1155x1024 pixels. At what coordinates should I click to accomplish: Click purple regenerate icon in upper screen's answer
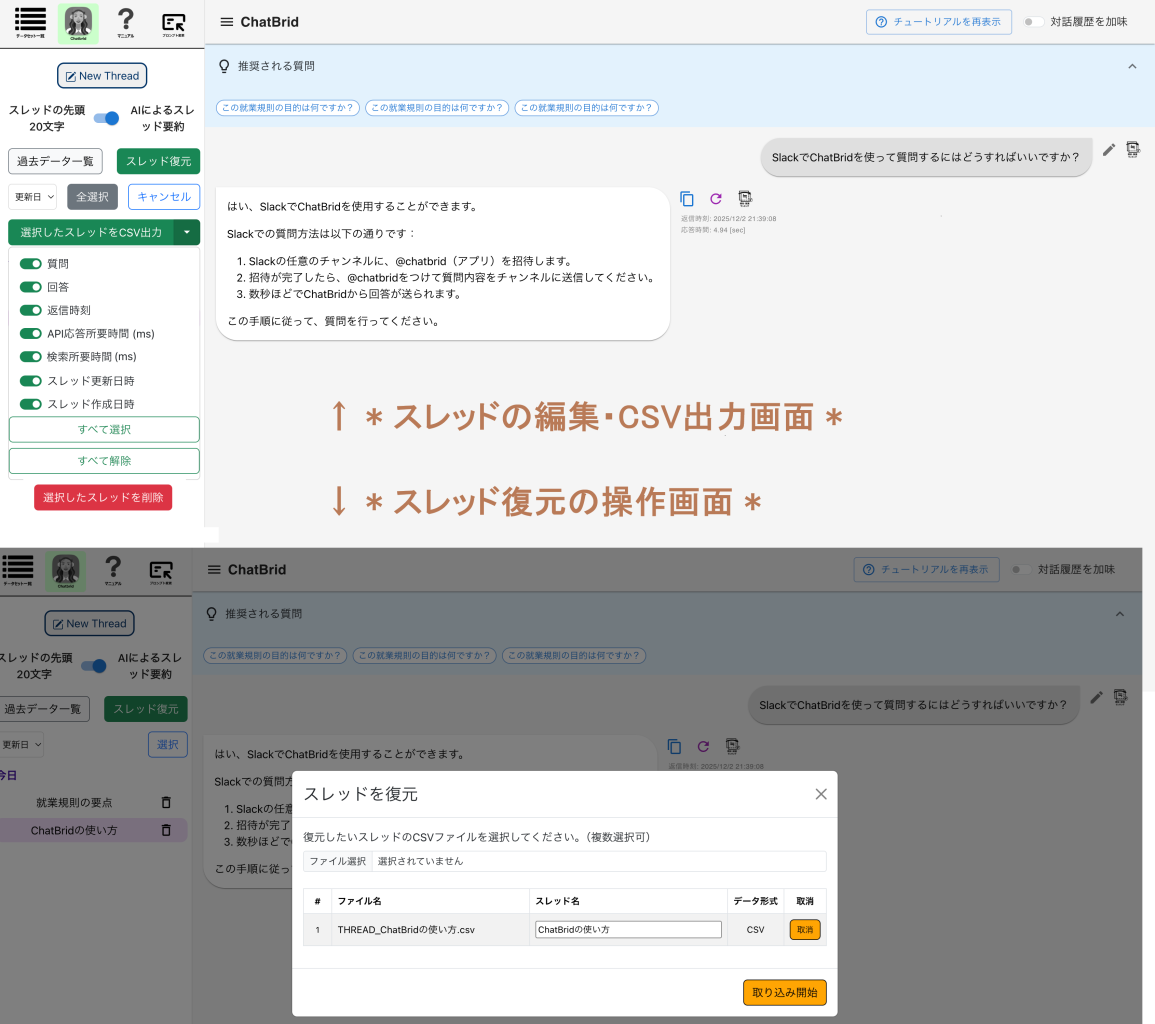click(715, 198)
